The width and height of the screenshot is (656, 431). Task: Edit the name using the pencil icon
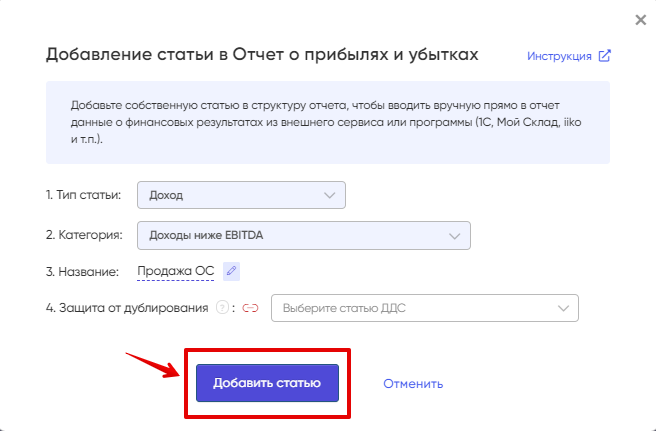(x=231, y=271)
